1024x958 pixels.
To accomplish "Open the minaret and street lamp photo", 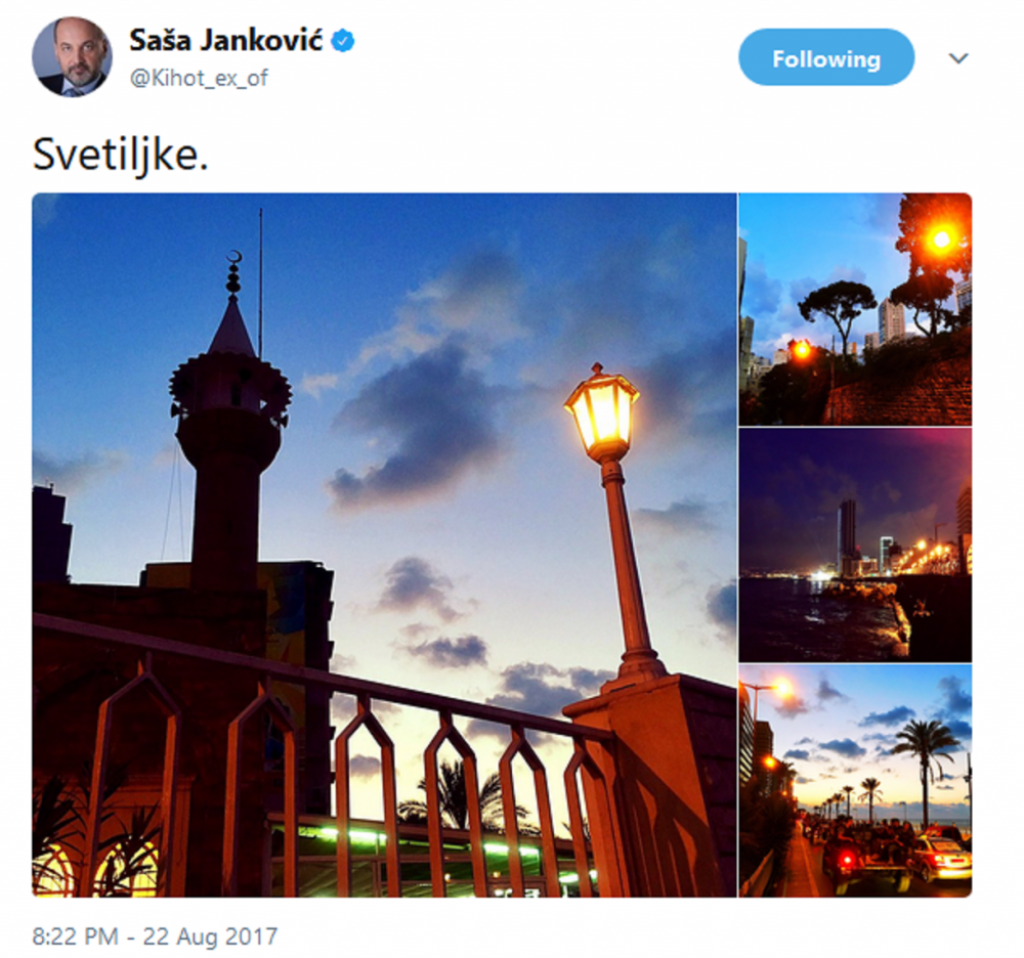I will coord(384,545).
